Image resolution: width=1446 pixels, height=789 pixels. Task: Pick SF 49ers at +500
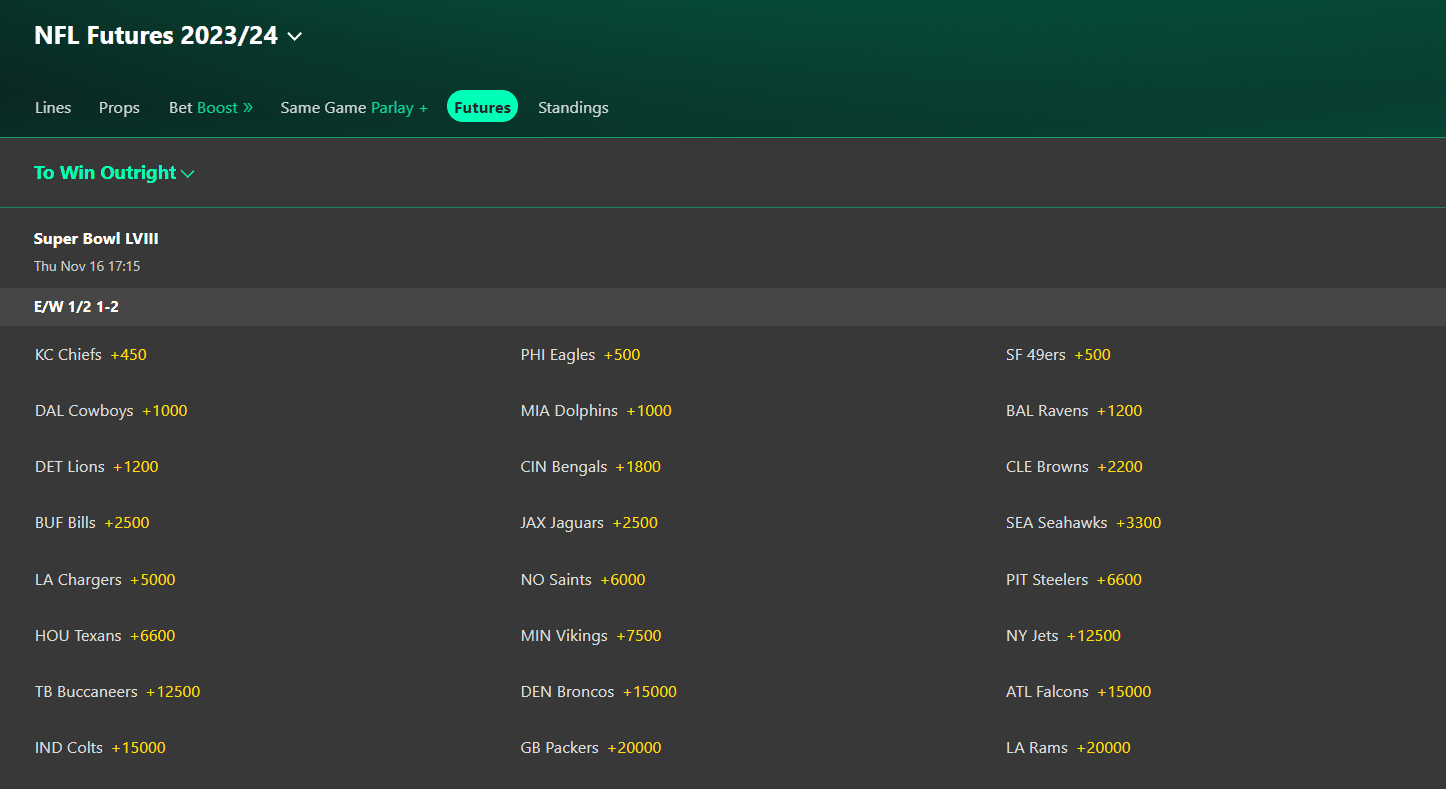pos(1058,355)
